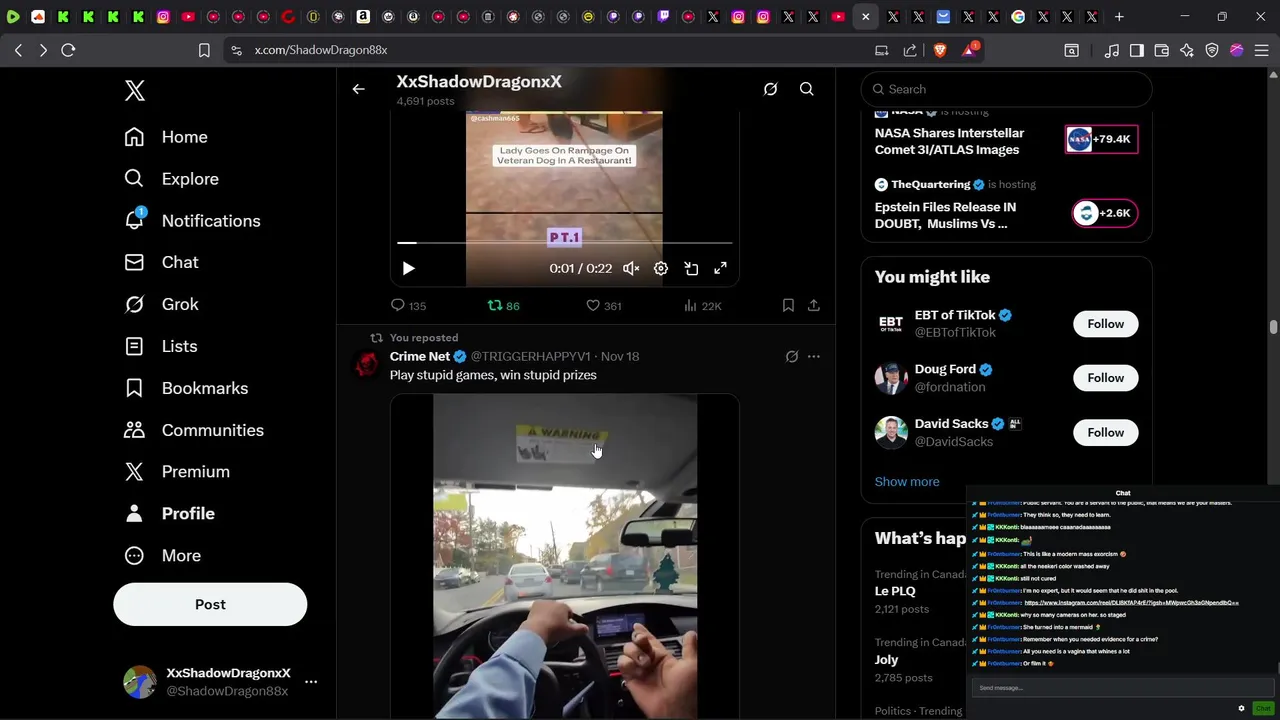Open Nov 18 post timestamp
Screen dimensions: 1280x720
click(620, 356)
